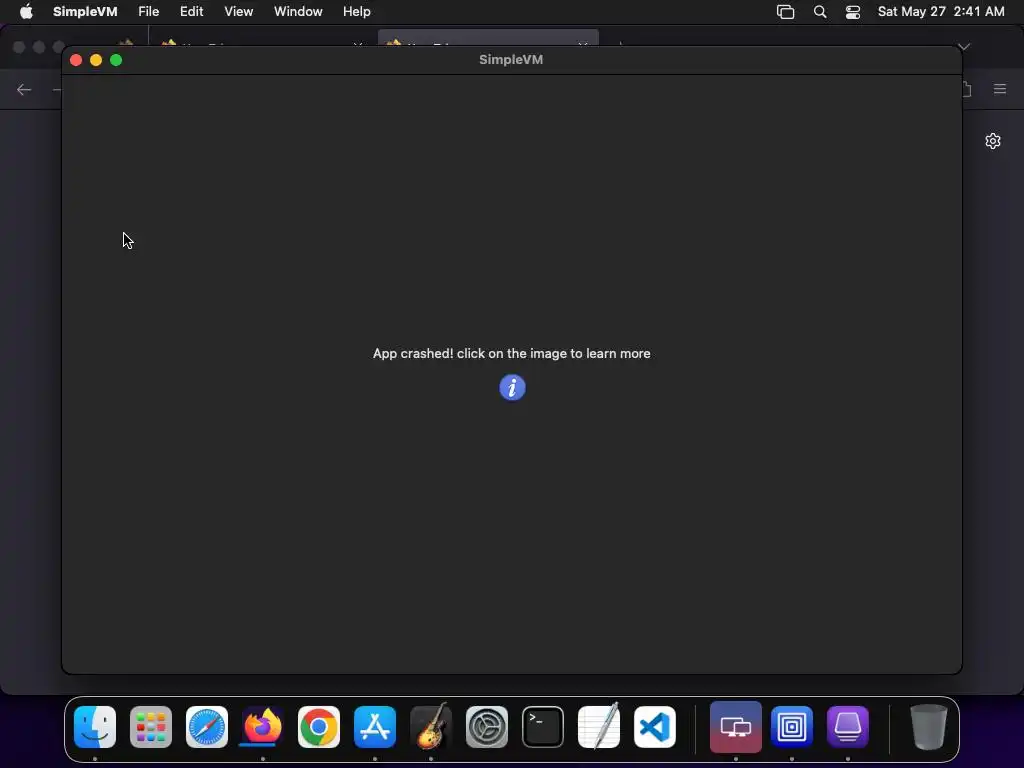Click the date and time in menu bar

(940, 12)
